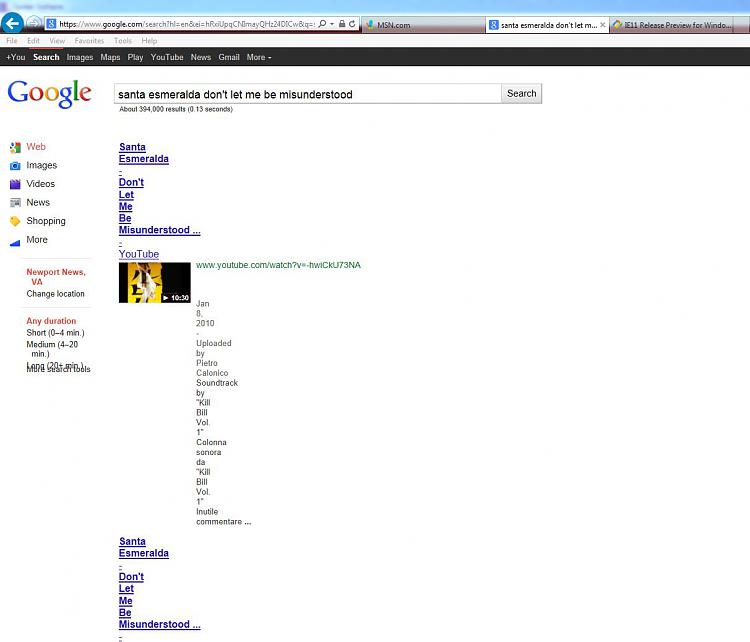750x642 pixels.
Task: Open the Tools menu
Action: 122,41
